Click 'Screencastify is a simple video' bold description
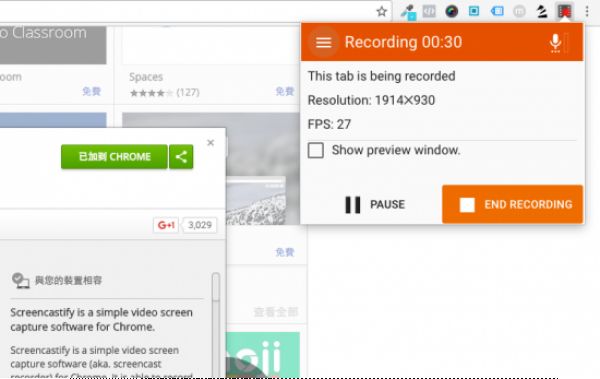Image resolution: width=600 pixels, height=379 pixels. point(101,320)
